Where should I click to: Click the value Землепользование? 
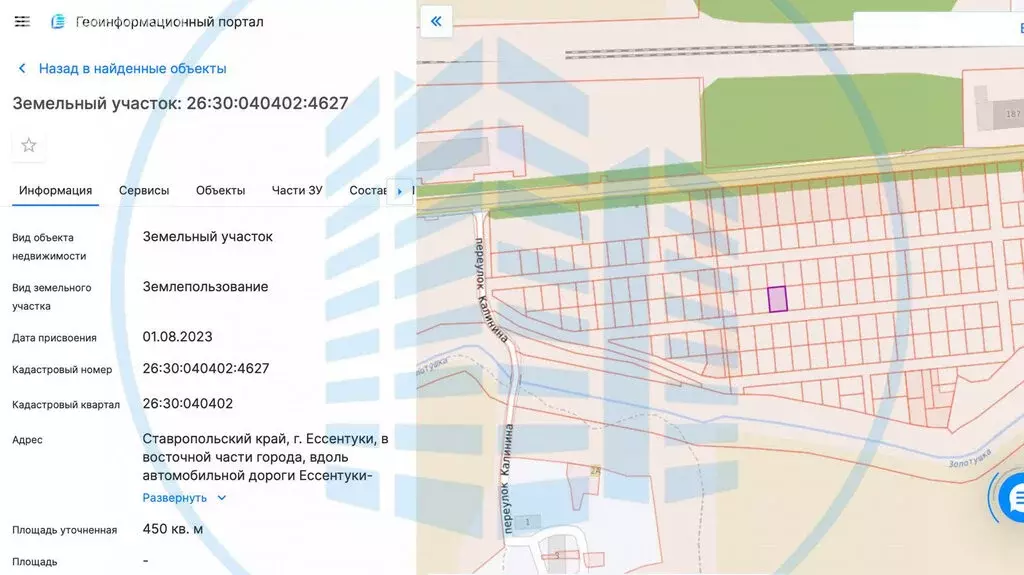coord(205,287)
